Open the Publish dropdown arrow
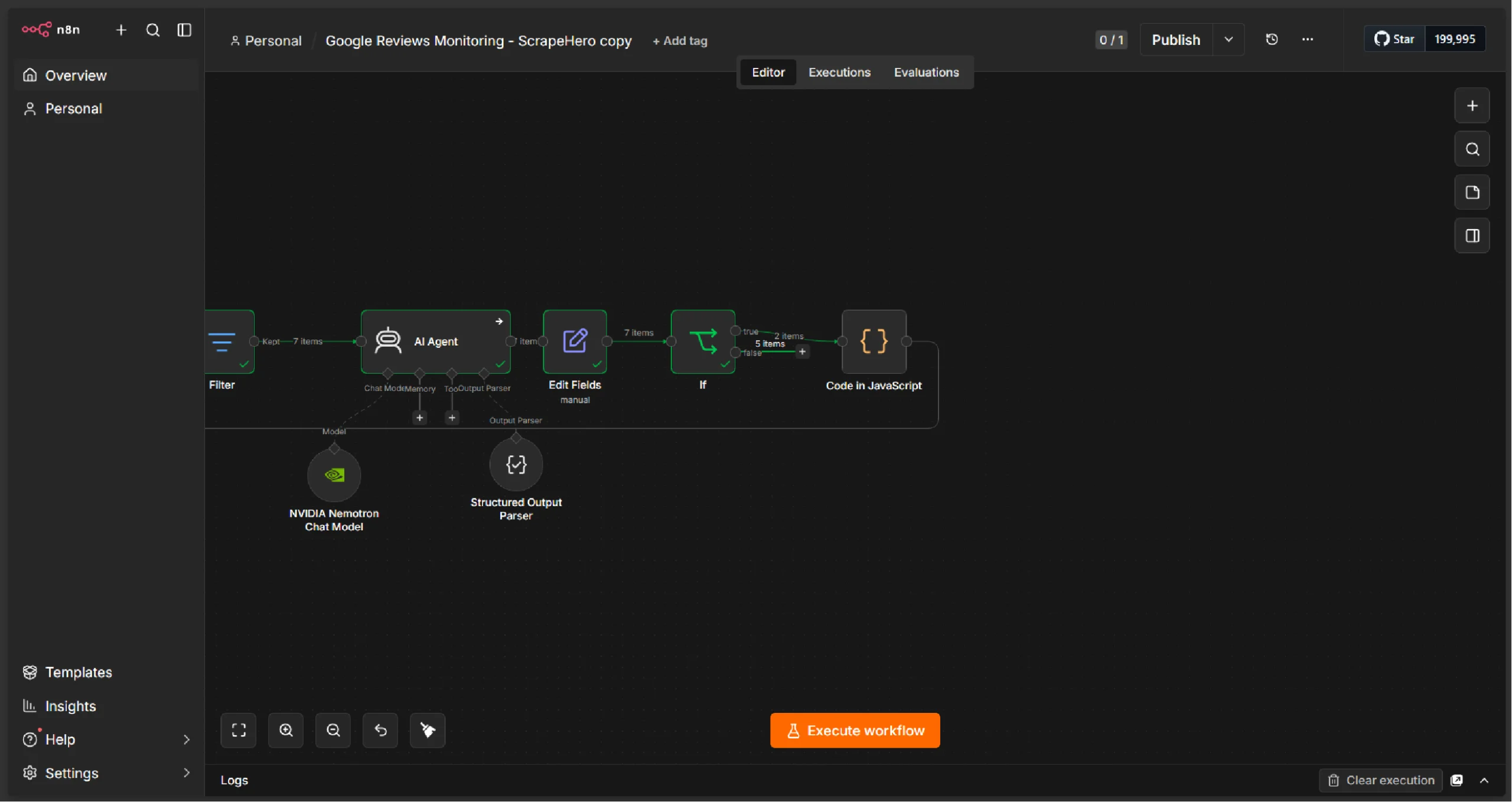 tap(1228, 40)
